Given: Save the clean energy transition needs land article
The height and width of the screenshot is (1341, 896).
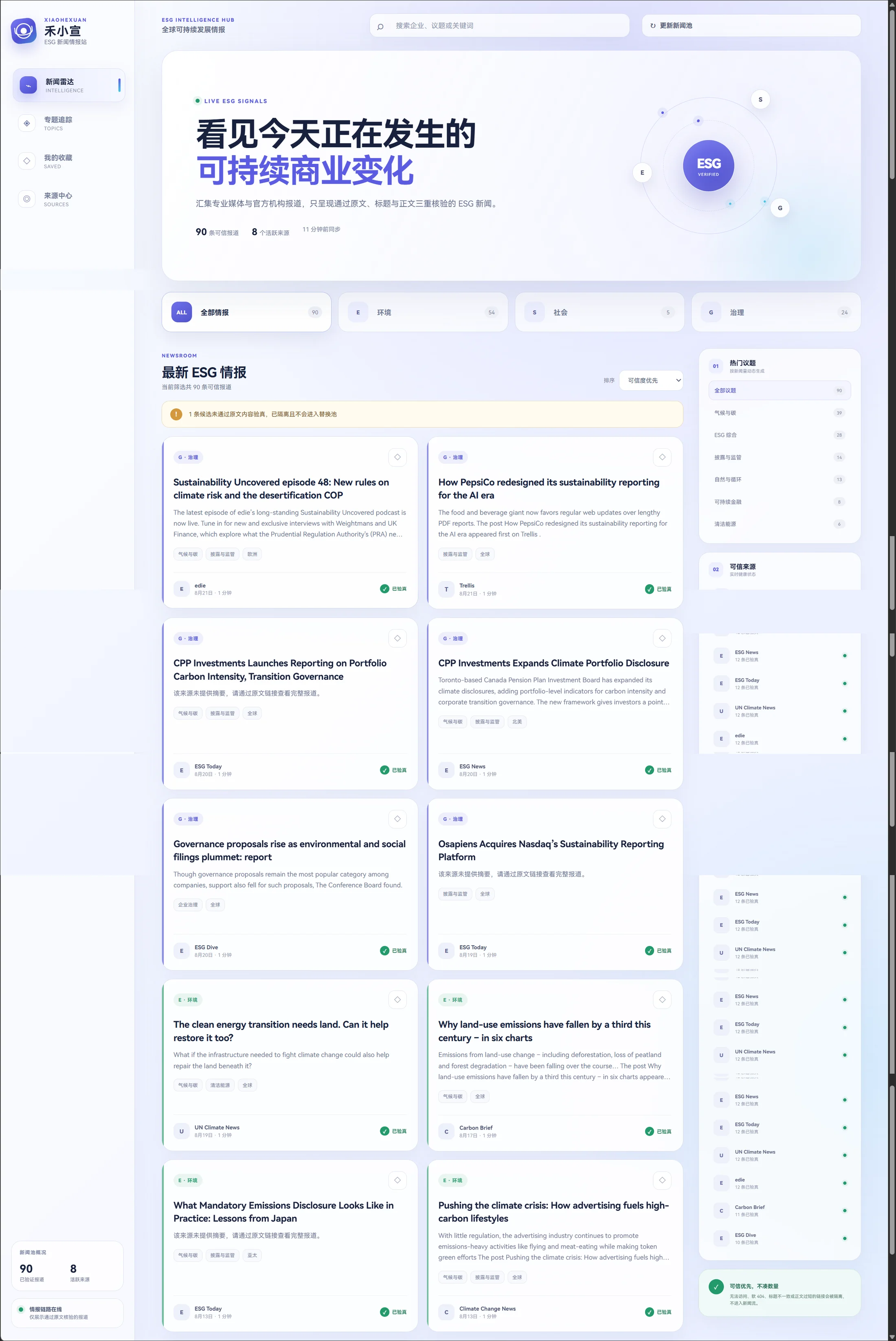Looking at the screenshot, I should [397, 1000].
